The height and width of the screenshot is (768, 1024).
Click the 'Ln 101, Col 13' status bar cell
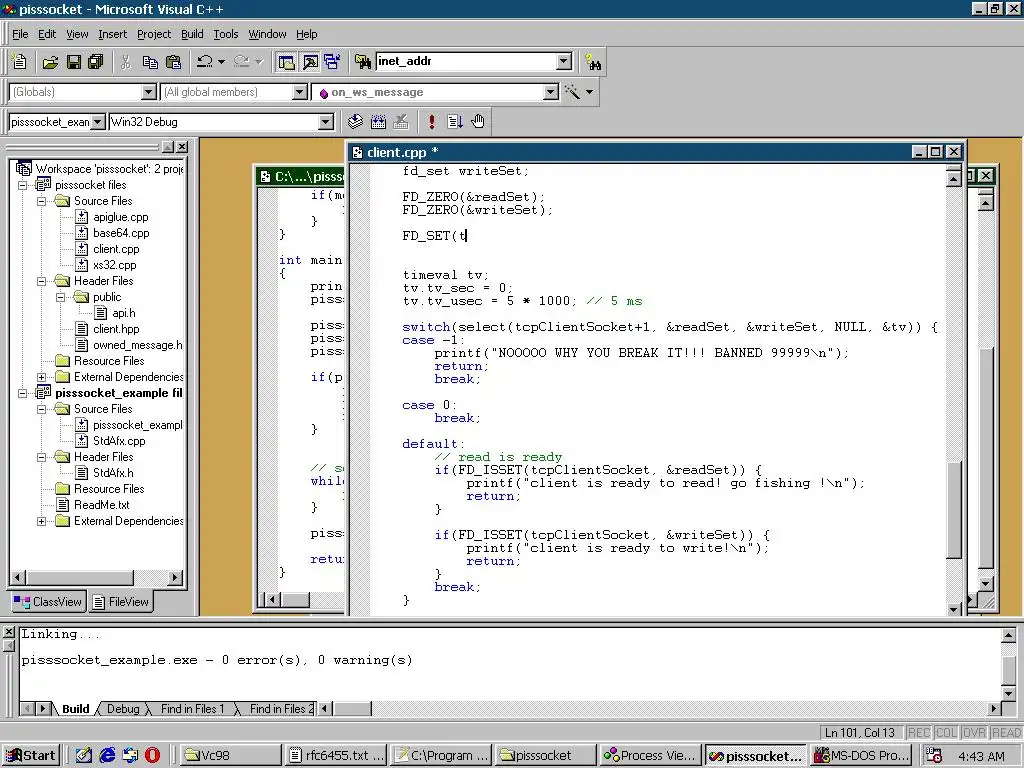(860, 733)
